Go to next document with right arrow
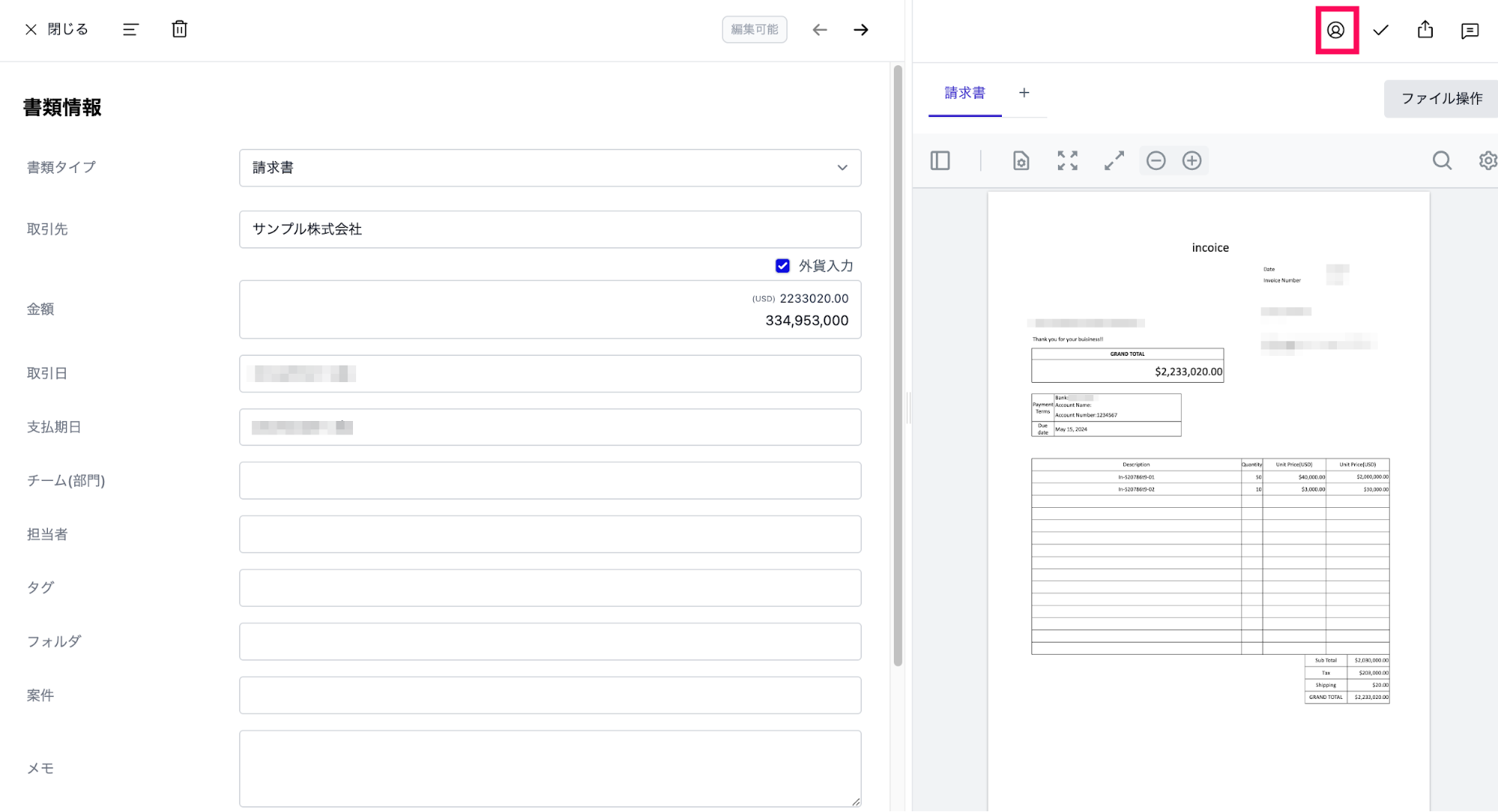The height and width of the screenshot is (812, 1498). point(861,30)
